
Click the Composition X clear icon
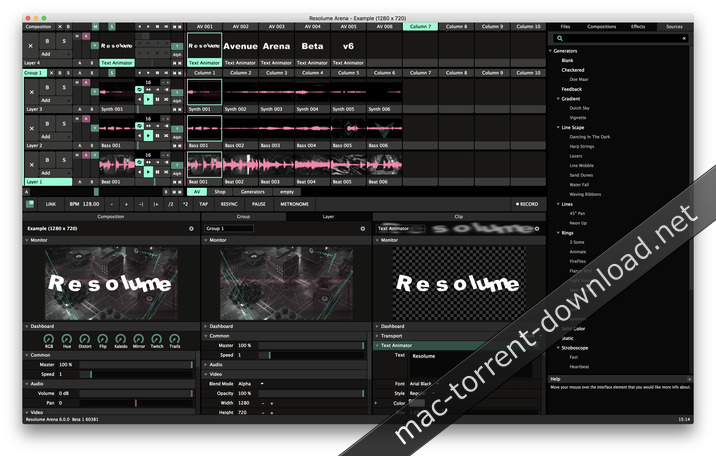coord(60,27)
